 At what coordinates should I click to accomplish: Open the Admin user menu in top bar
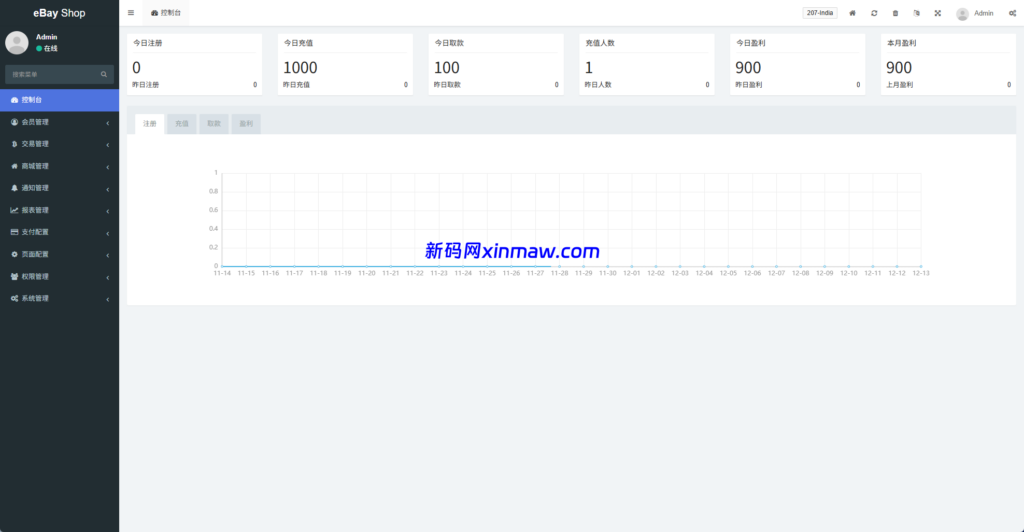[x=975, y=13]
